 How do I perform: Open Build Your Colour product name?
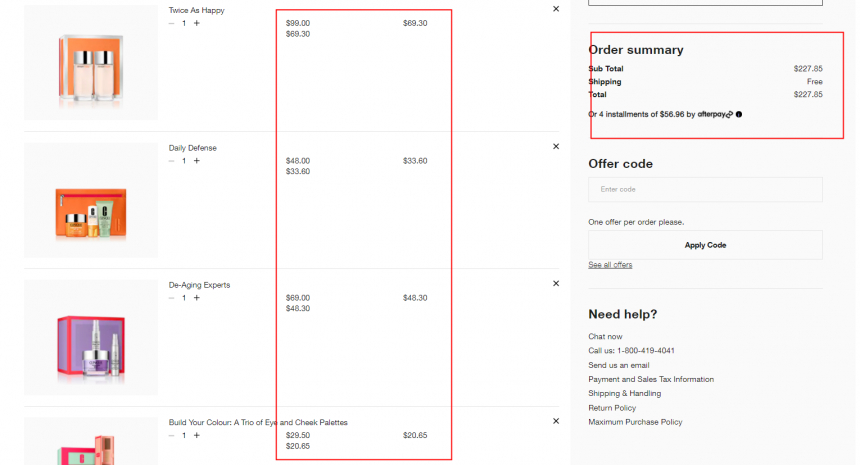point(258,422)
